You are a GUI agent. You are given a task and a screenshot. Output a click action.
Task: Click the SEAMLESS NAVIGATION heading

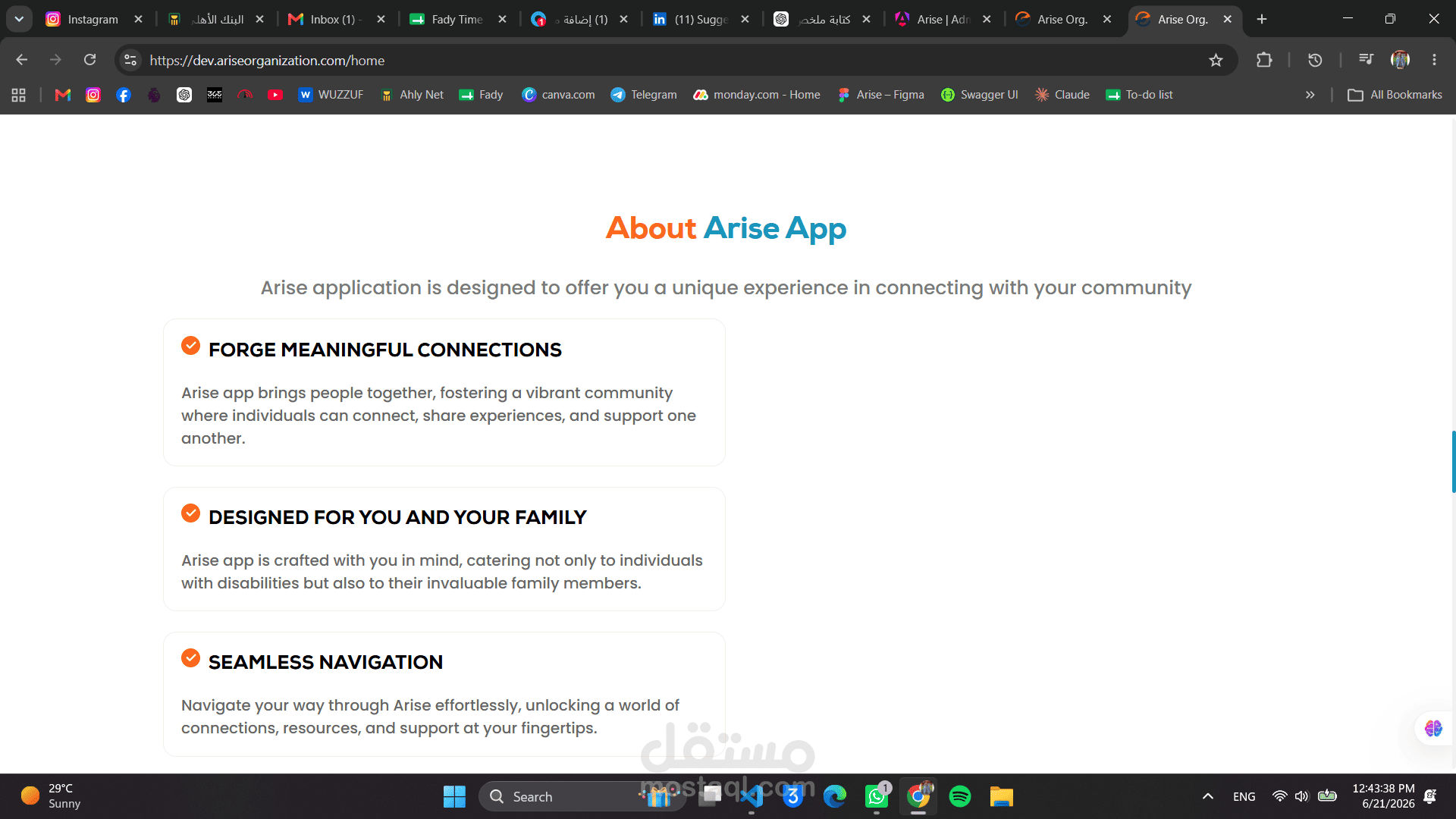coord(325,662)
